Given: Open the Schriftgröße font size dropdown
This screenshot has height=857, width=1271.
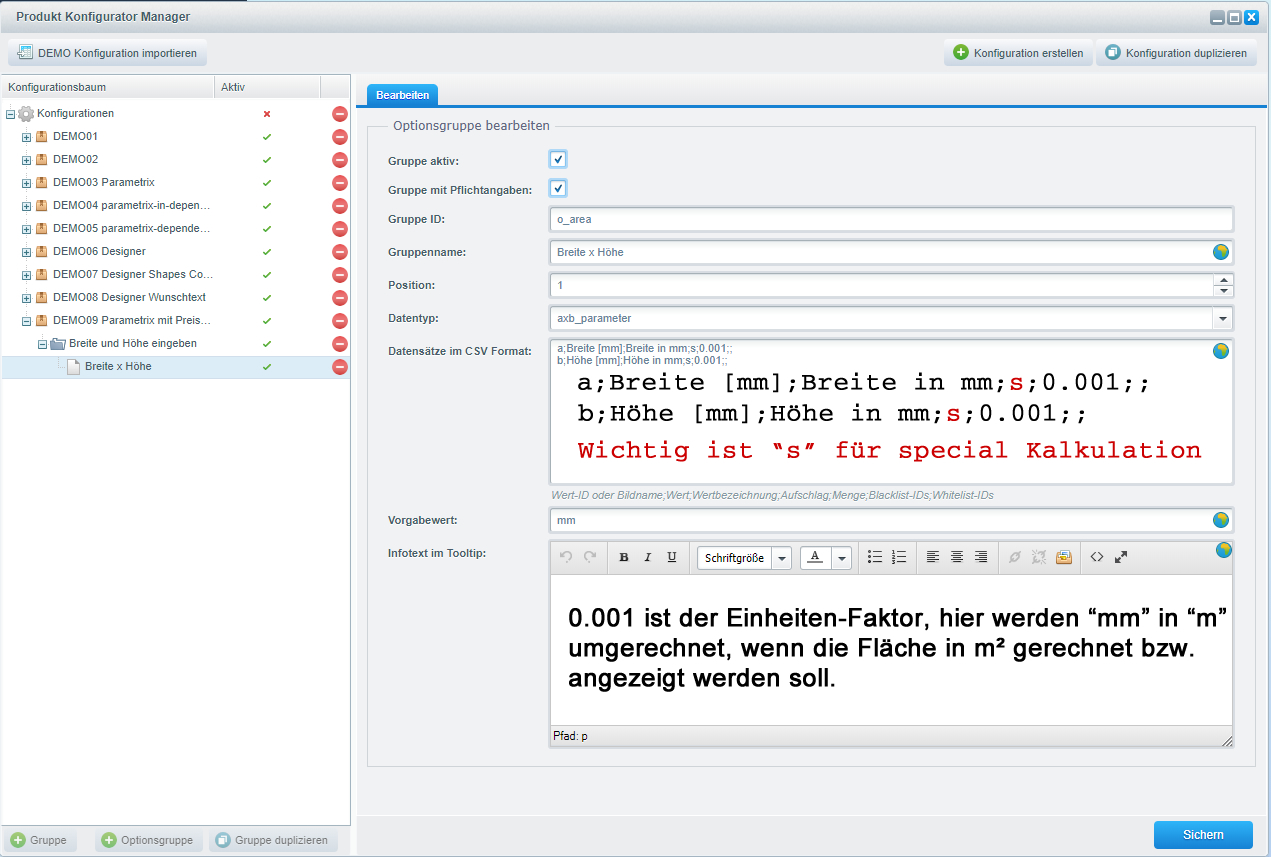Looking at the screenshot, I should click(x=782, y=558).
